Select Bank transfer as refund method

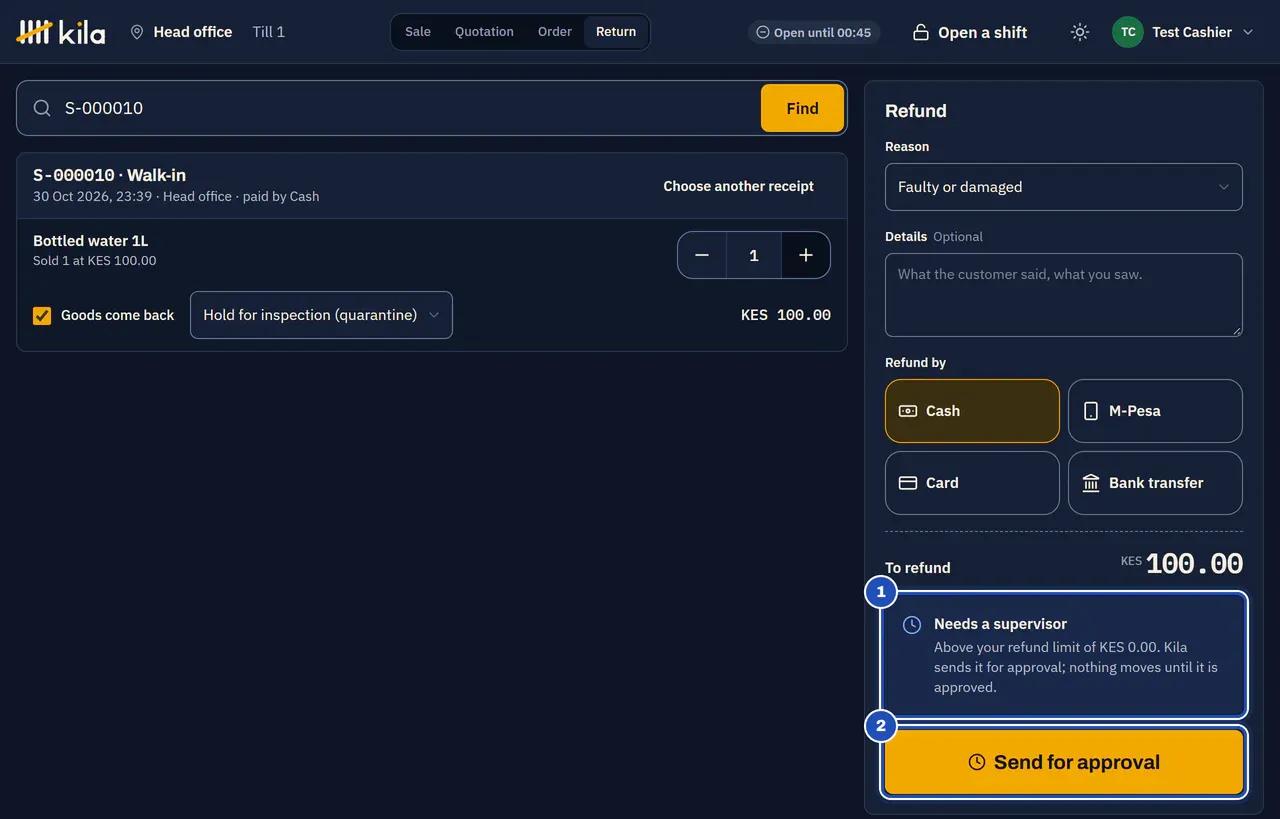click(x=1155, y=483)
